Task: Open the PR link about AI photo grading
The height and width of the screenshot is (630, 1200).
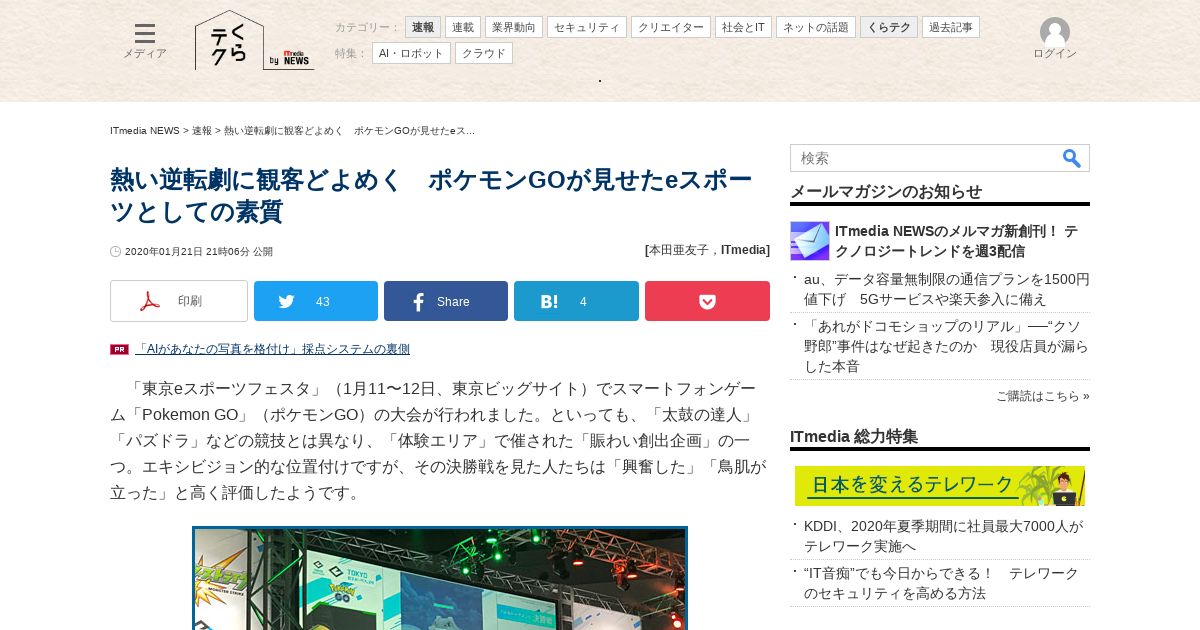Action: (272, 349)
